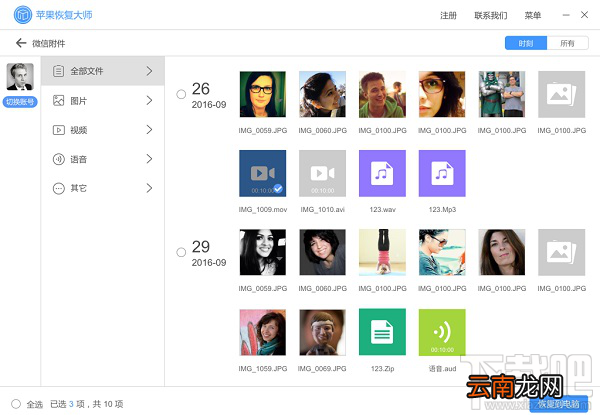Minimize the window with the dash icon

[x=566, y=15]
